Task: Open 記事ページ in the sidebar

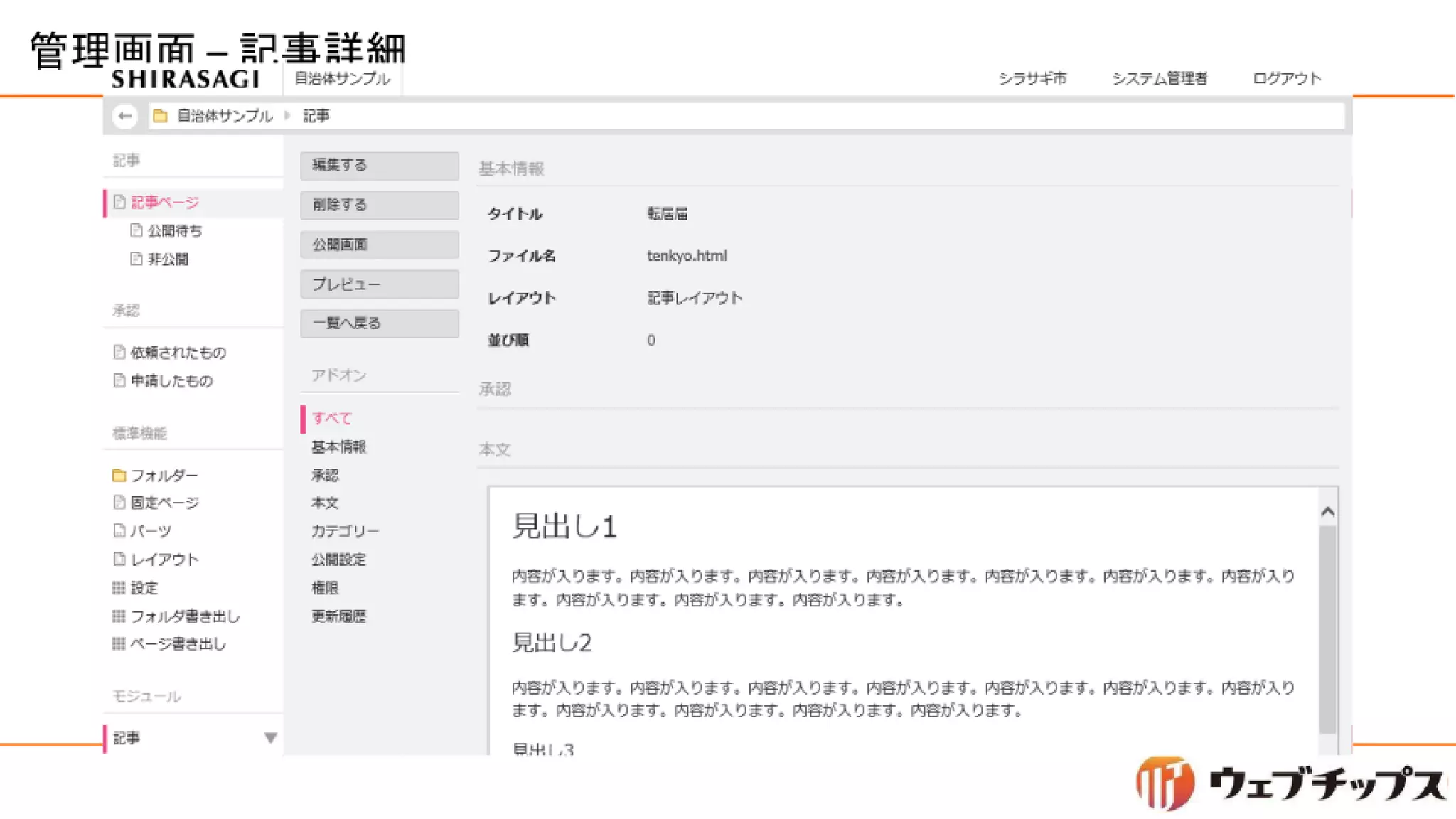Action: click(x=164, y=203)
